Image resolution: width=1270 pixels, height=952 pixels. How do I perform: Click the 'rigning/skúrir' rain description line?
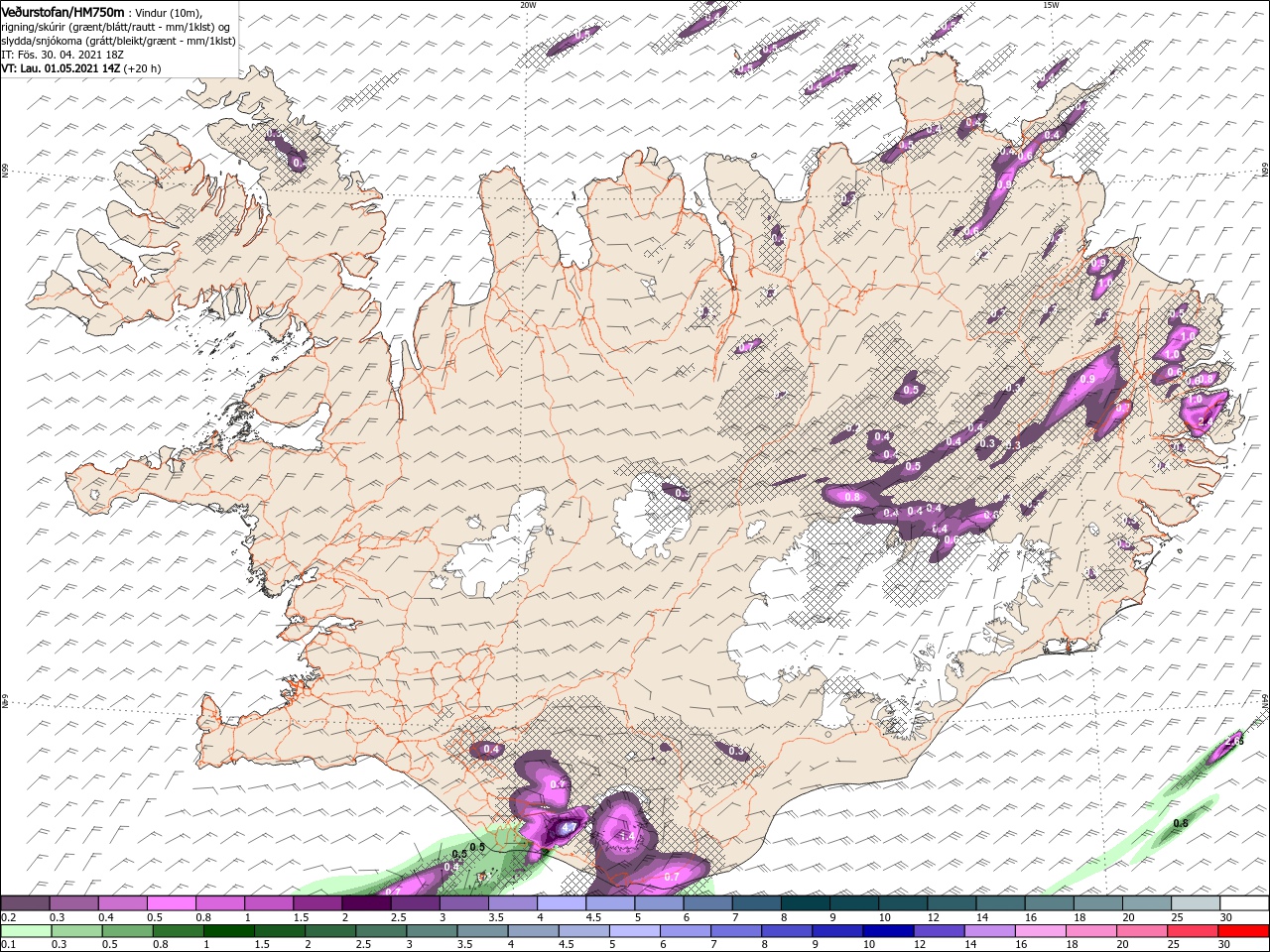tap(116, 26)
